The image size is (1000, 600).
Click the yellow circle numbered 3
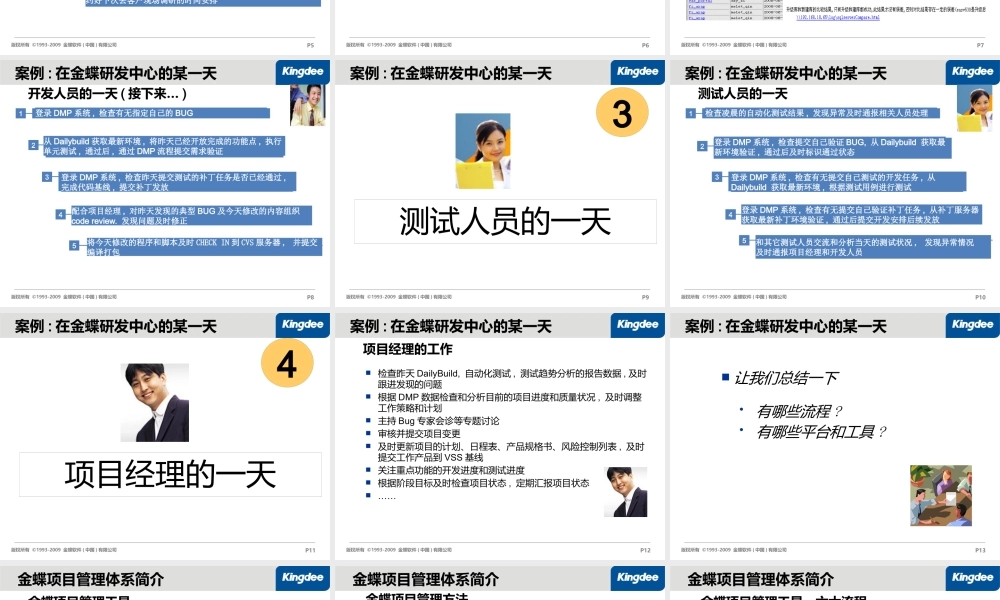coord(622,113)
